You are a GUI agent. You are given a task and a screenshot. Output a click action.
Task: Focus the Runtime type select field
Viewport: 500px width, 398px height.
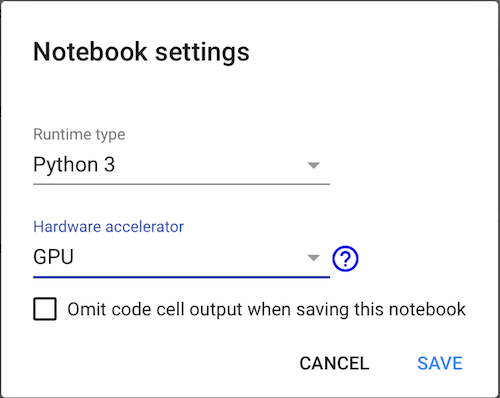[x=181, y=165]
